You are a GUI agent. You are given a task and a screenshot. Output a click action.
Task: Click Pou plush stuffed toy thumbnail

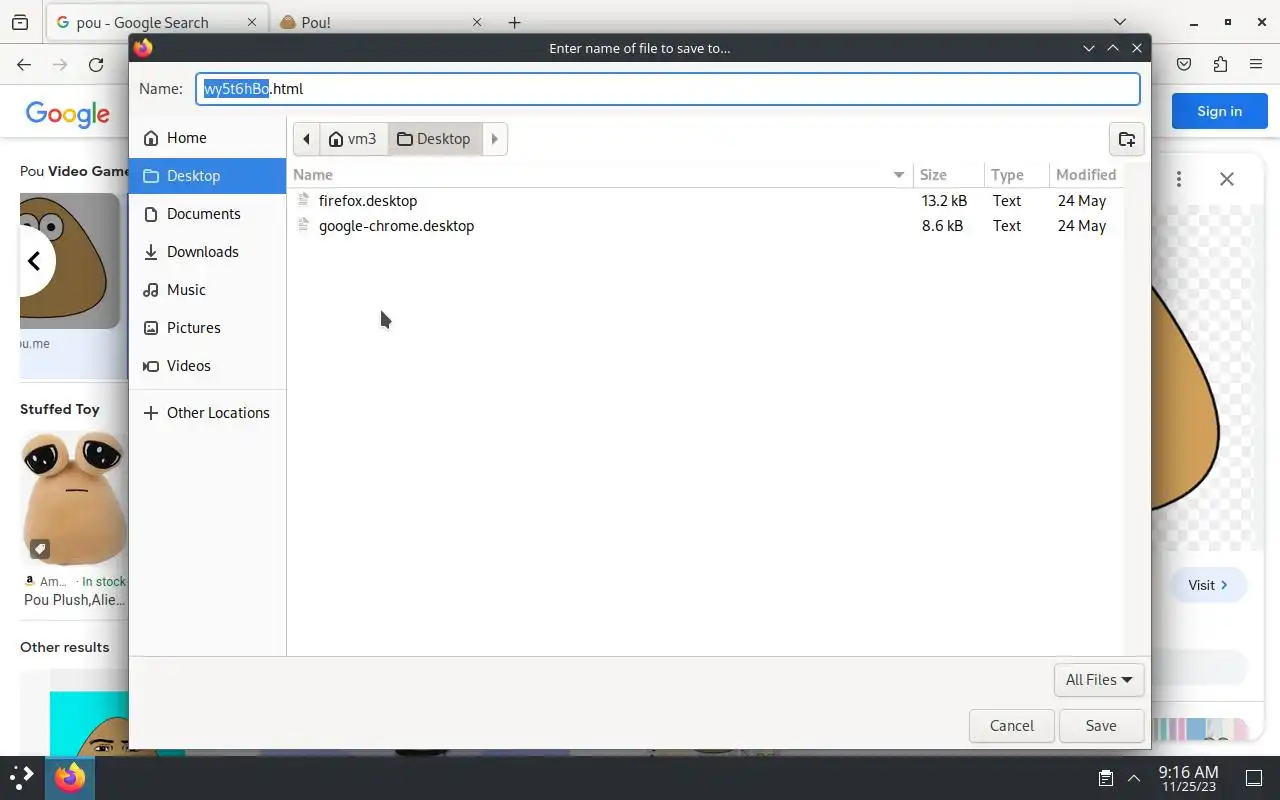click(74, 499)
